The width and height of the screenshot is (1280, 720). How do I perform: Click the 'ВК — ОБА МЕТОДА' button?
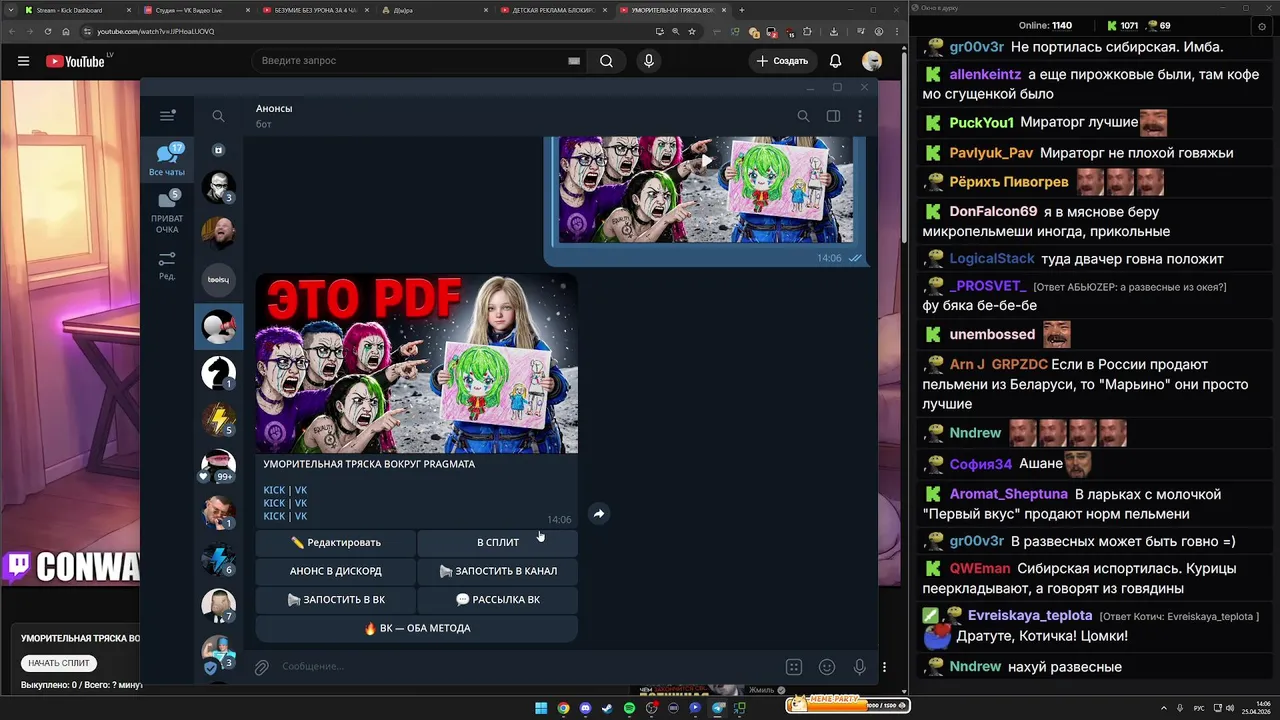tap(417, 628)
